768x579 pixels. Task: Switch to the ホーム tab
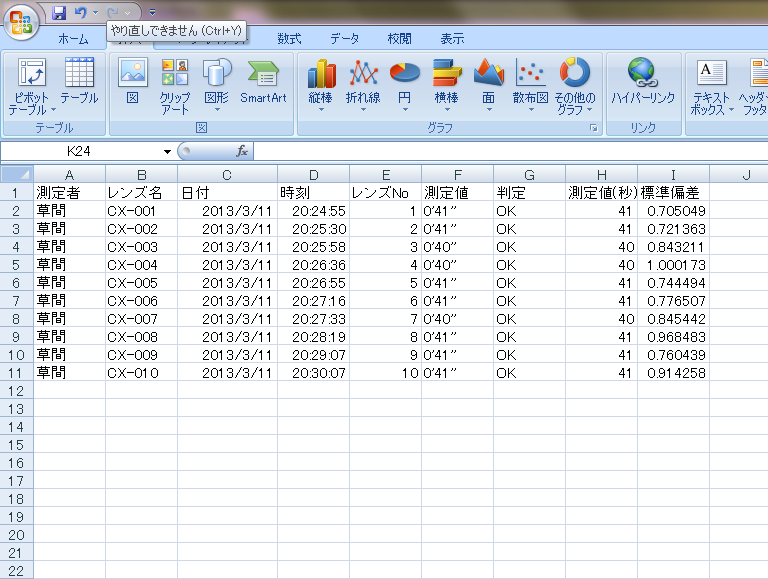click(73, 39)
